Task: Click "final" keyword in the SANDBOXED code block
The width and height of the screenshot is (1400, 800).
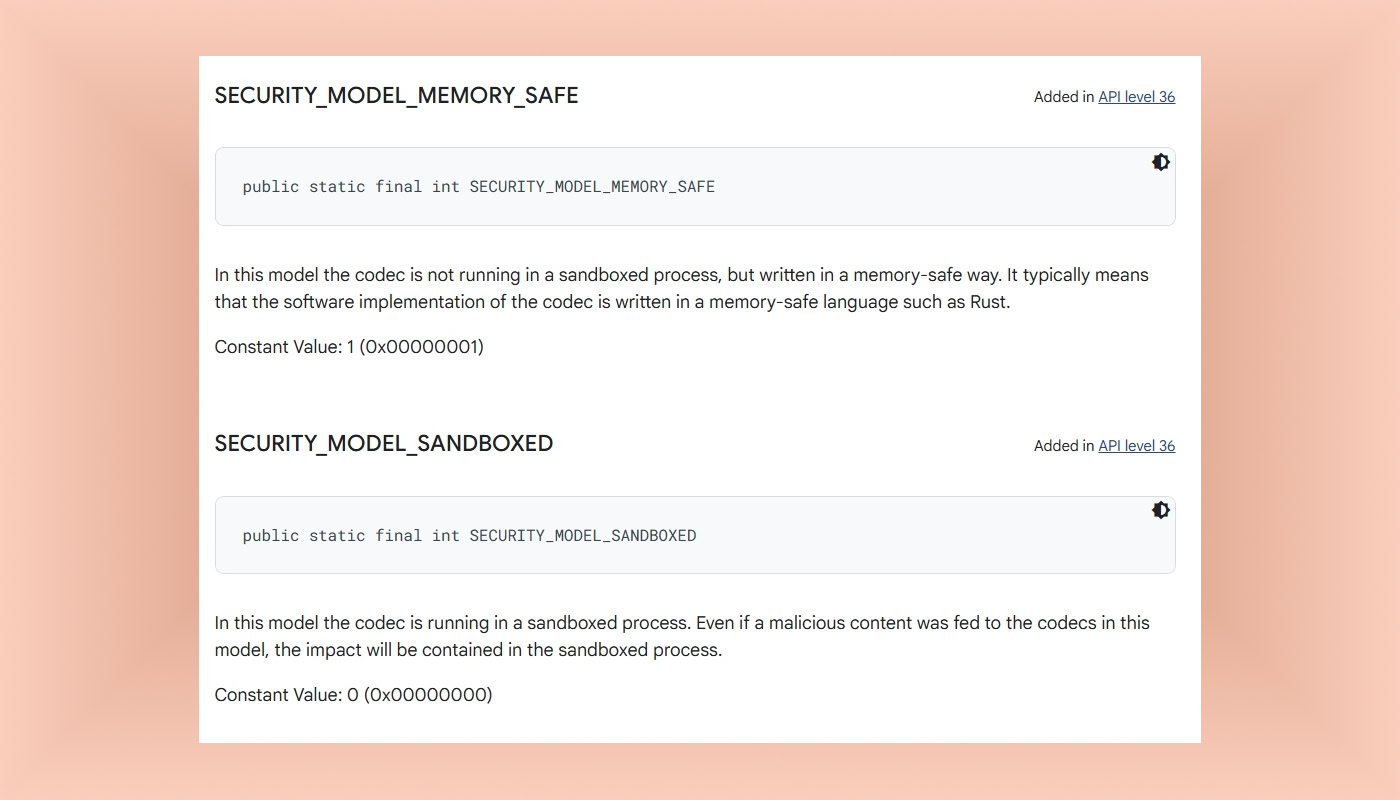Action: coord(398,536)
